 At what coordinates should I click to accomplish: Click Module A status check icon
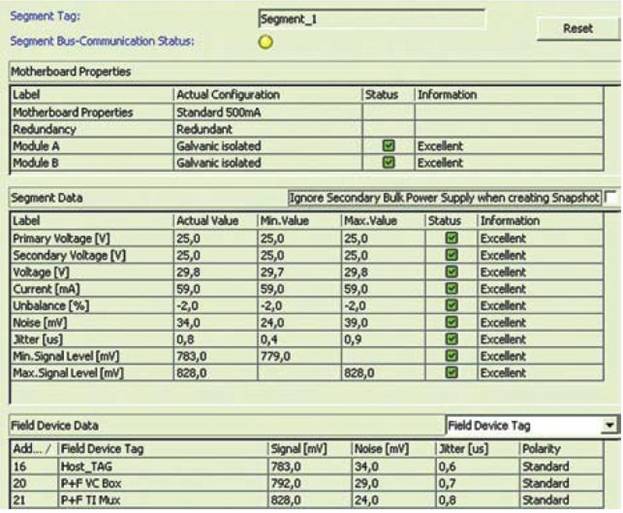(x=388, y=146)
